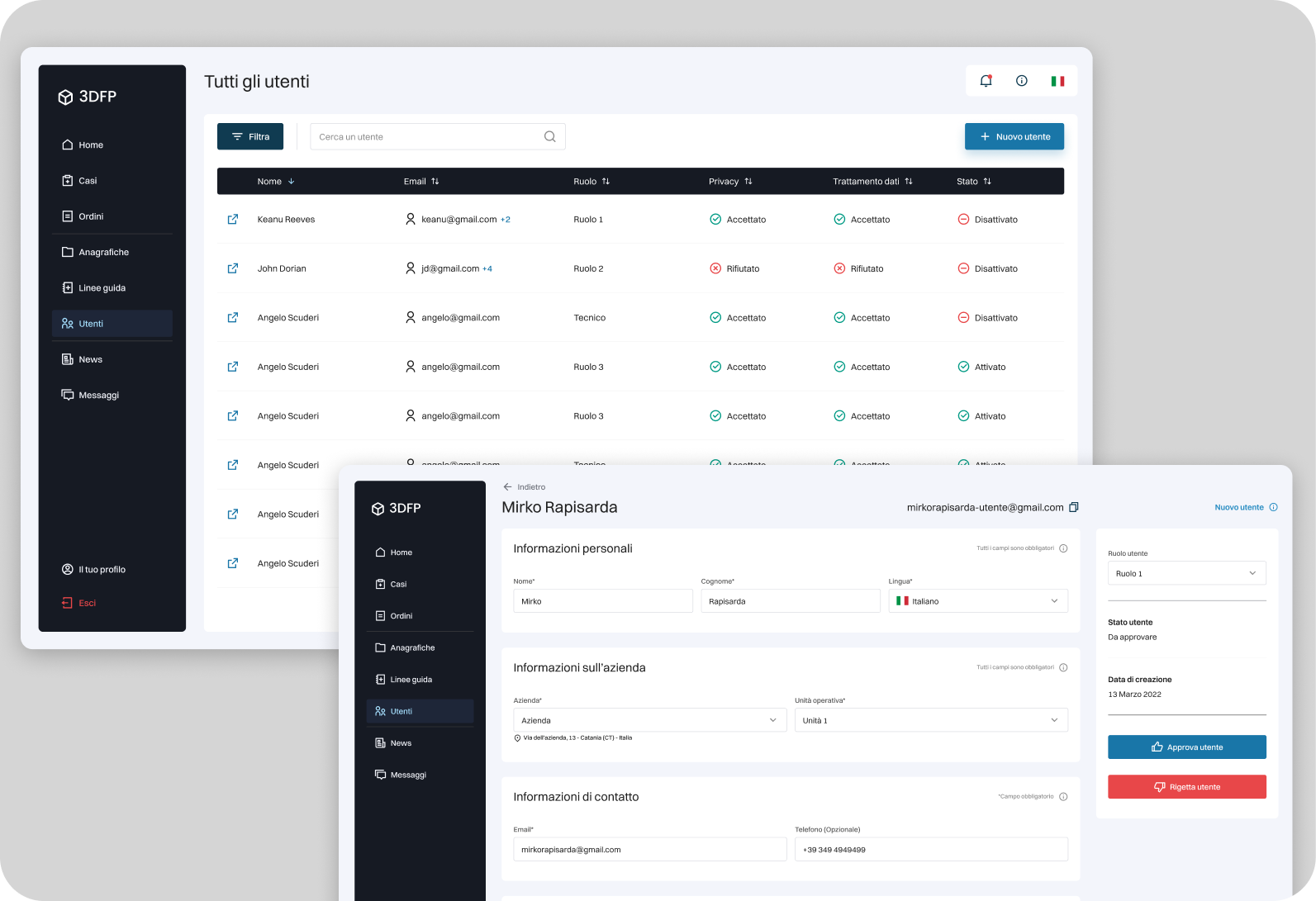The width and height of the screenshot is (1316, 901).
Task: Open Keanu Reeves additional emails +2
Action: pyautogui.click(x=506, y=220)
